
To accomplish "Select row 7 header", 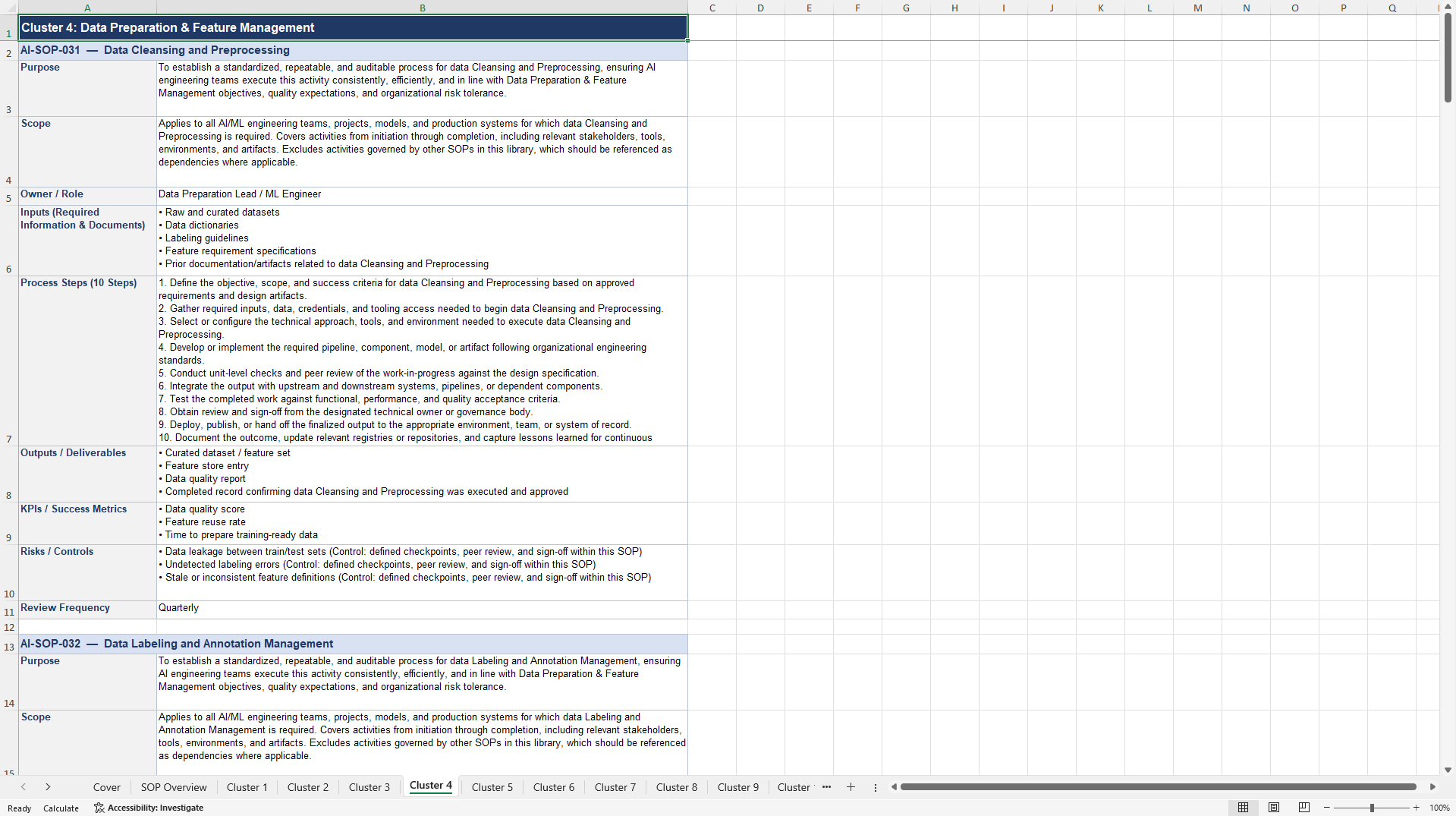I will coord(9,361).
